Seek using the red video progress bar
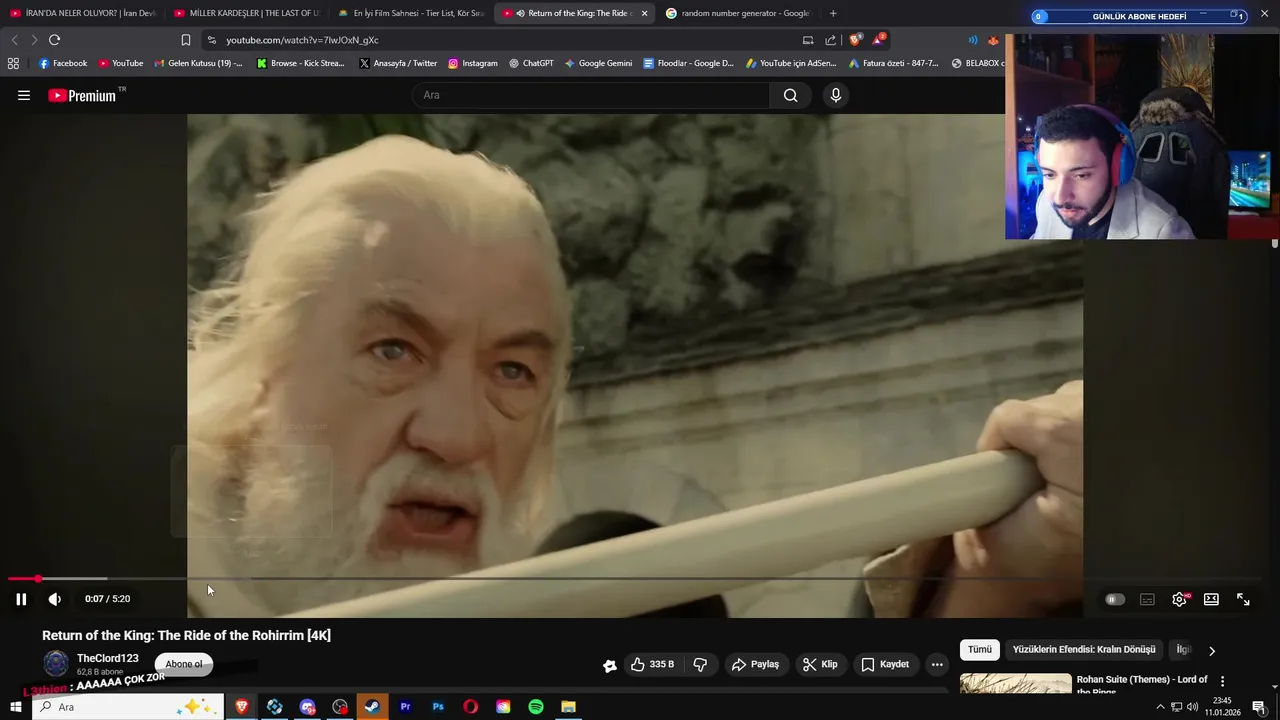 (x=635, y=579)
